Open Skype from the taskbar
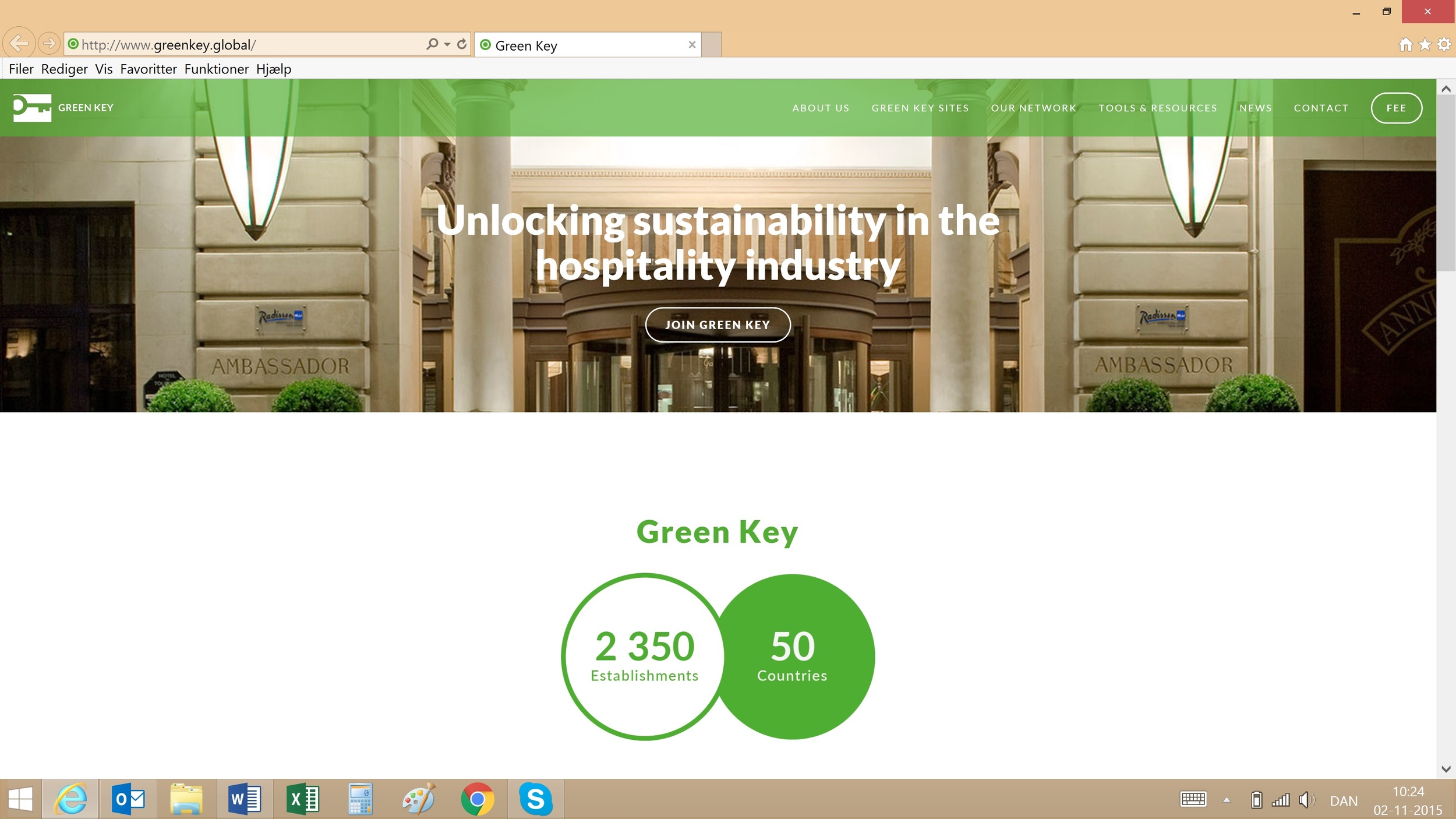 (x=535, y=799)
